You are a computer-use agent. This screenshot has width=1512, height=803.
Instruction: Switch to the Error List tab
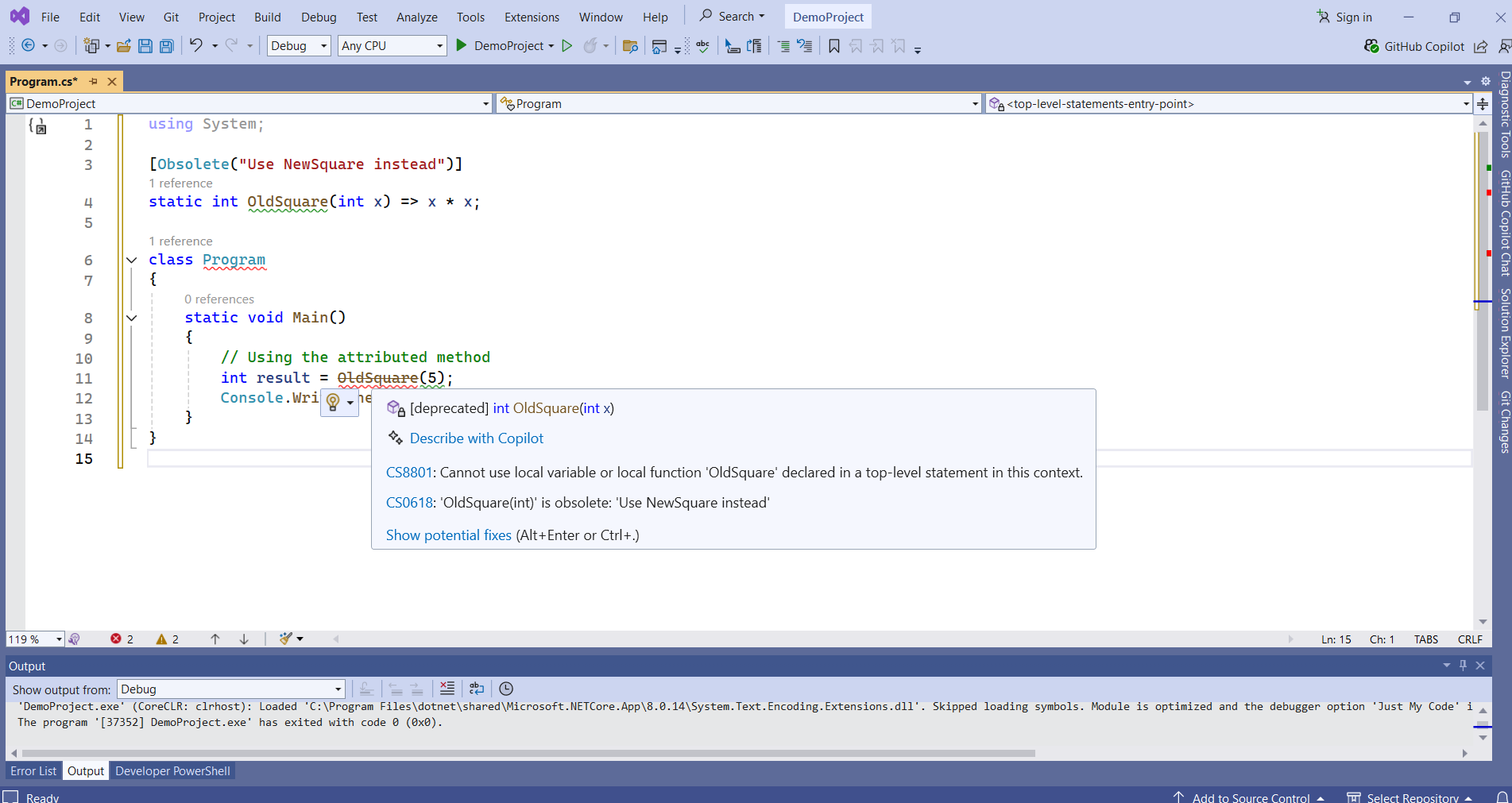click(33, 770)
